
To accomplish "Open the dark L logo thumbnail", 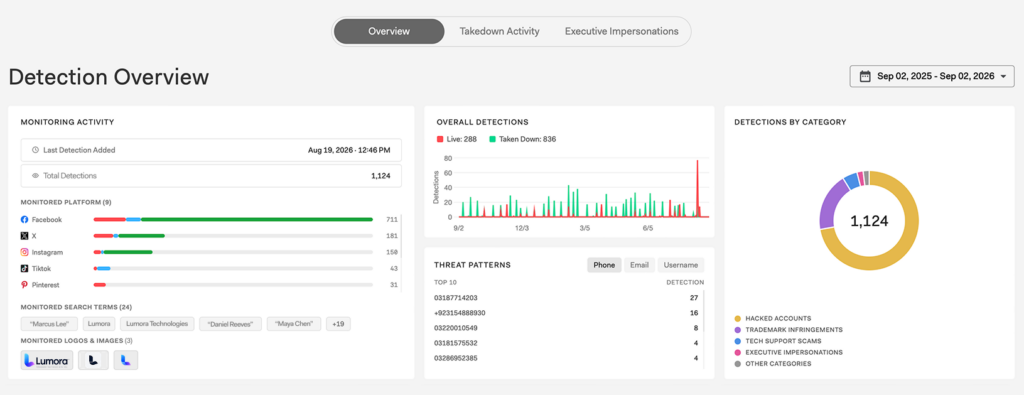I will click(93, 360).
